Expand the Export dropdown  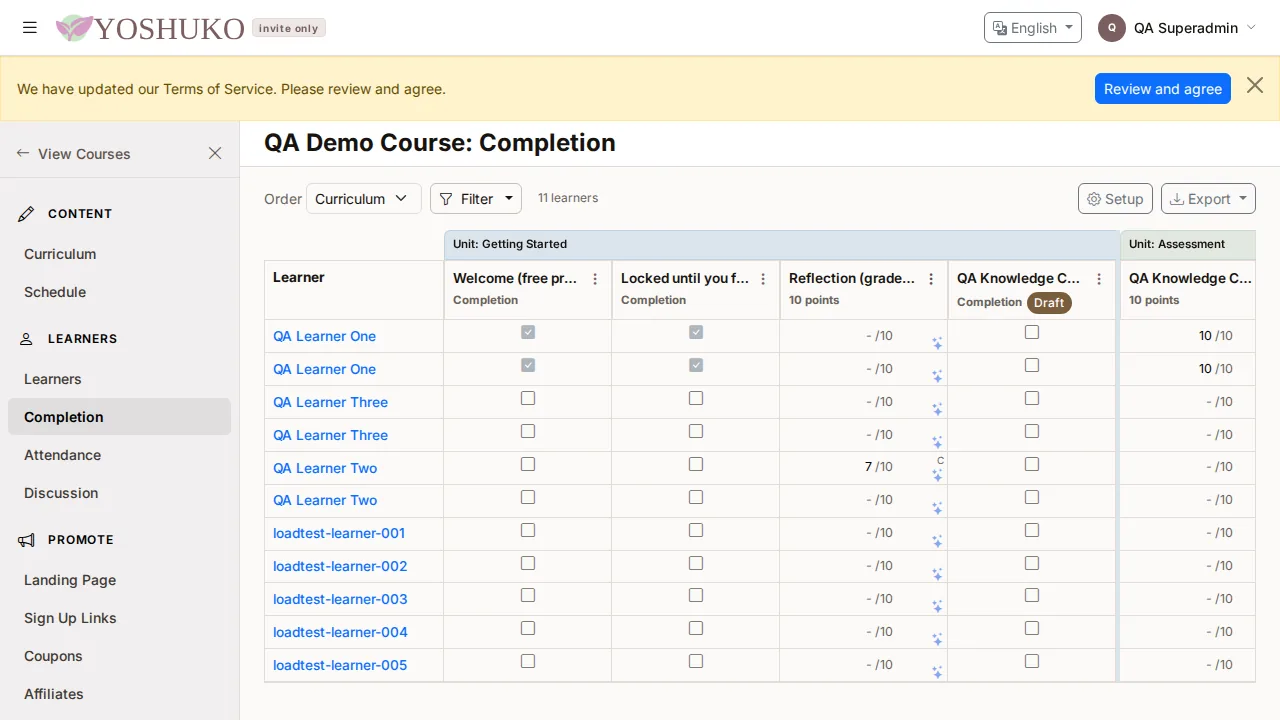coord(1208,199)
